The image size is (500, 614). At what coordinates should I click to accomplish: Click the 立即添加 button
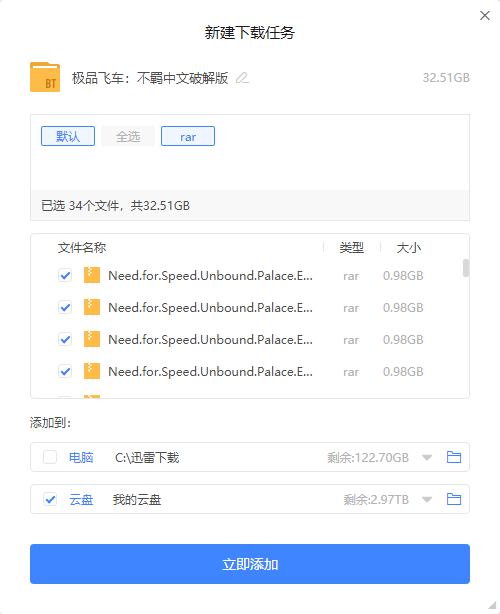pyautogui.click(x=250, y=564)
